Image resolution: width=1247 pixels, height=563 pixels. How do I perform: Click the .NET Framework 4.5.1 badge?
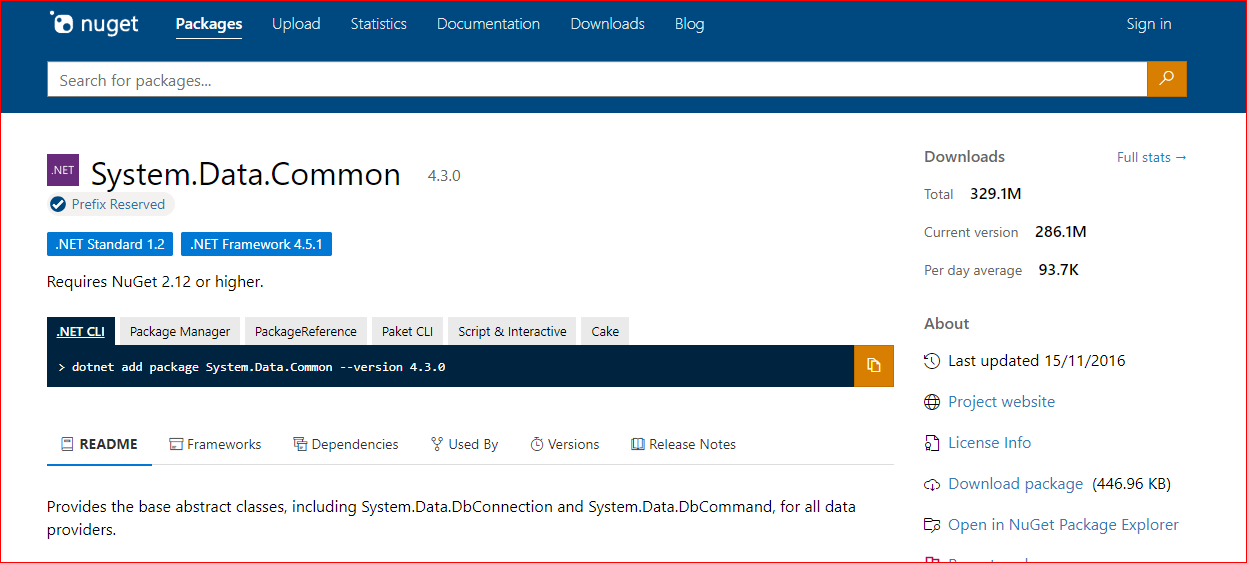click(256, 244)
